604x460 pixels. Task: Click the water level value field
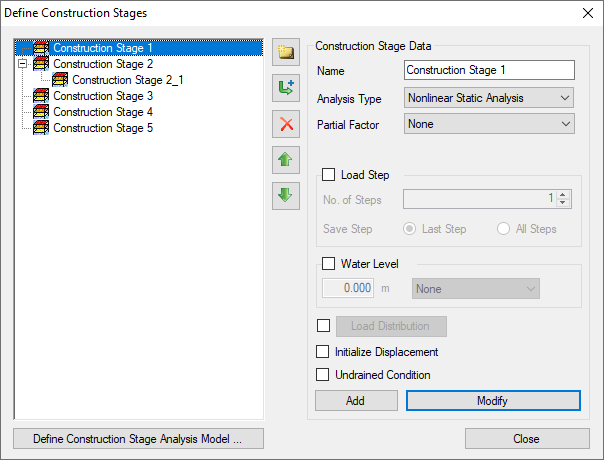tap(348, 288)
